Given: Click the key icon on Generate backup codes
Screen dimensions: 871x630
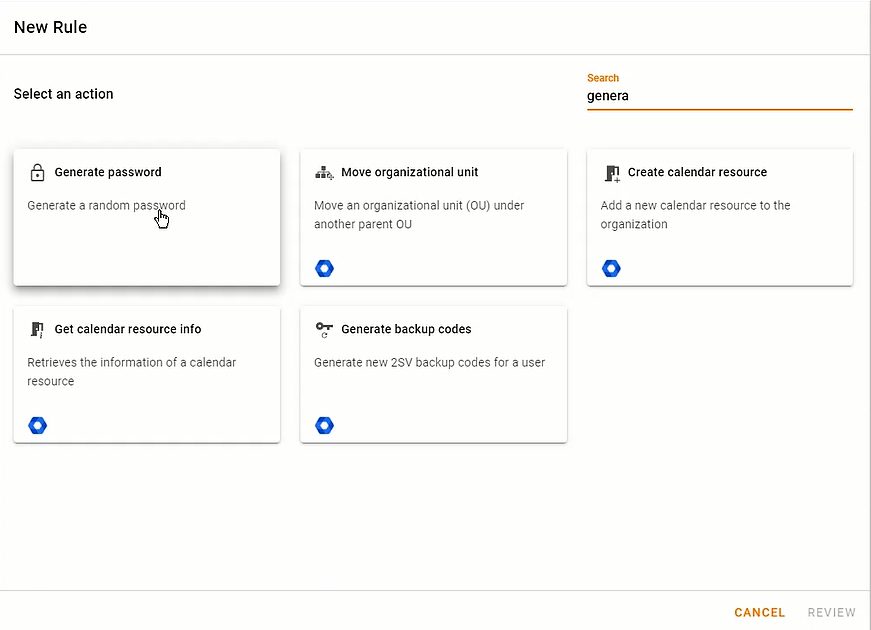Looking at the screenshot, I should (x=324, y=329).
